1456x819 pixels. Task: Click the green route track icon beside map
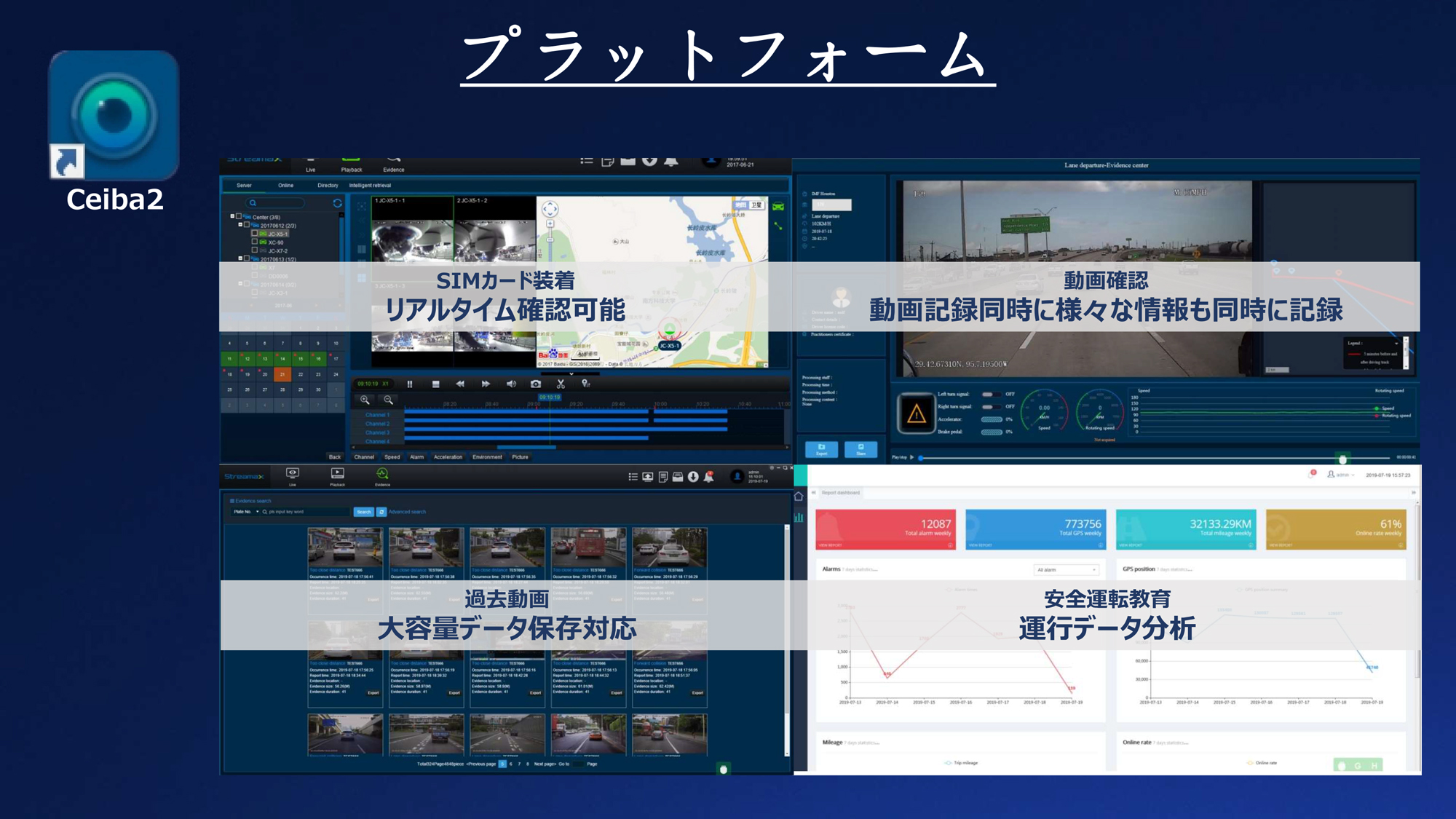point(778,226)
